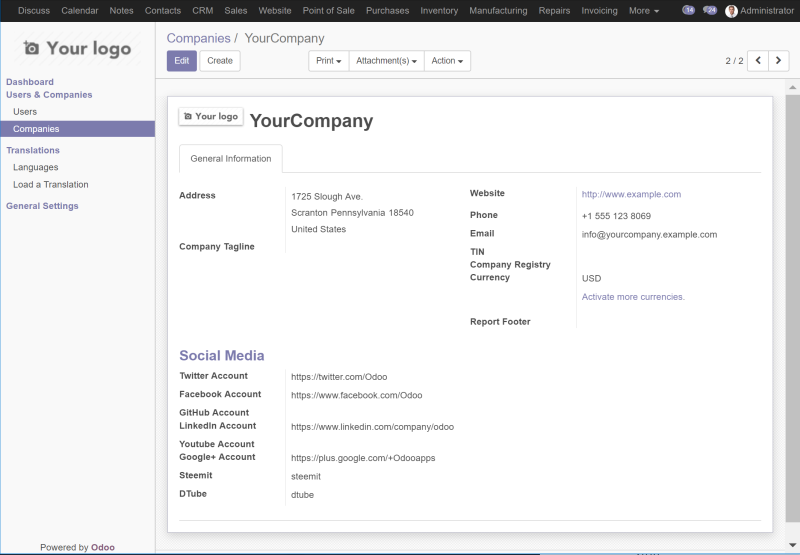
Task: Click the email info@yourcompany.example.com
Action: pos(649,235)
